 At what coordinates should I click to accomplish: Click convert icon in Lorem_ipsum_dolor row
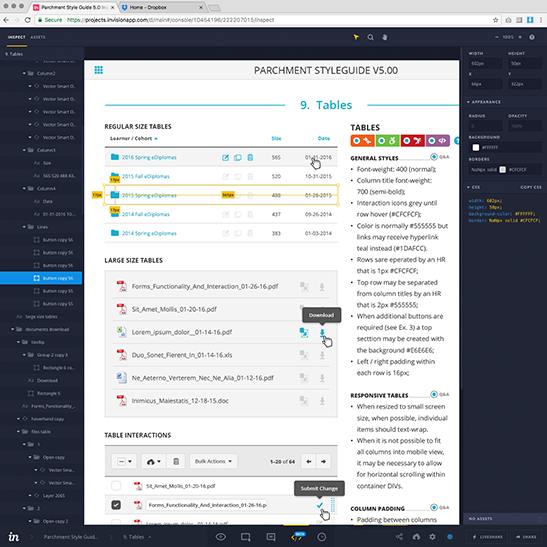point(304,332)
